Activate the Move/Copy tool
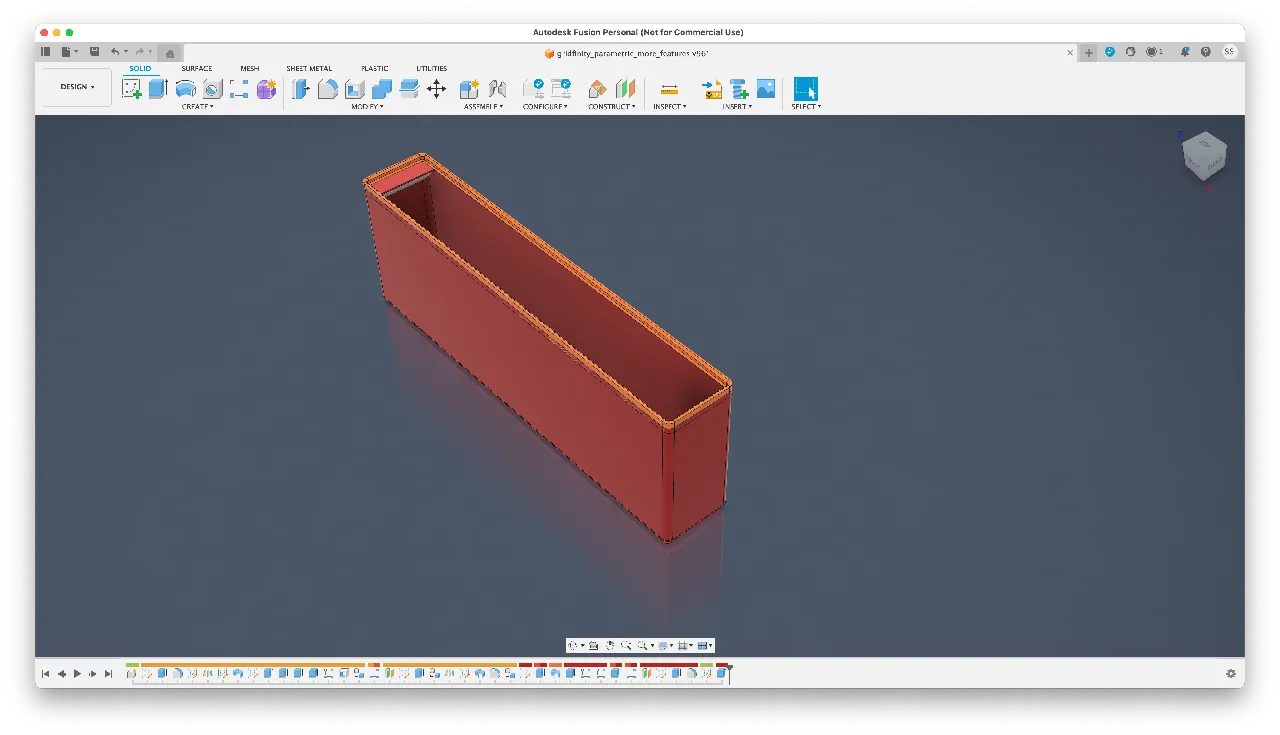This screenshot has height=735, width=1280. 435,89
